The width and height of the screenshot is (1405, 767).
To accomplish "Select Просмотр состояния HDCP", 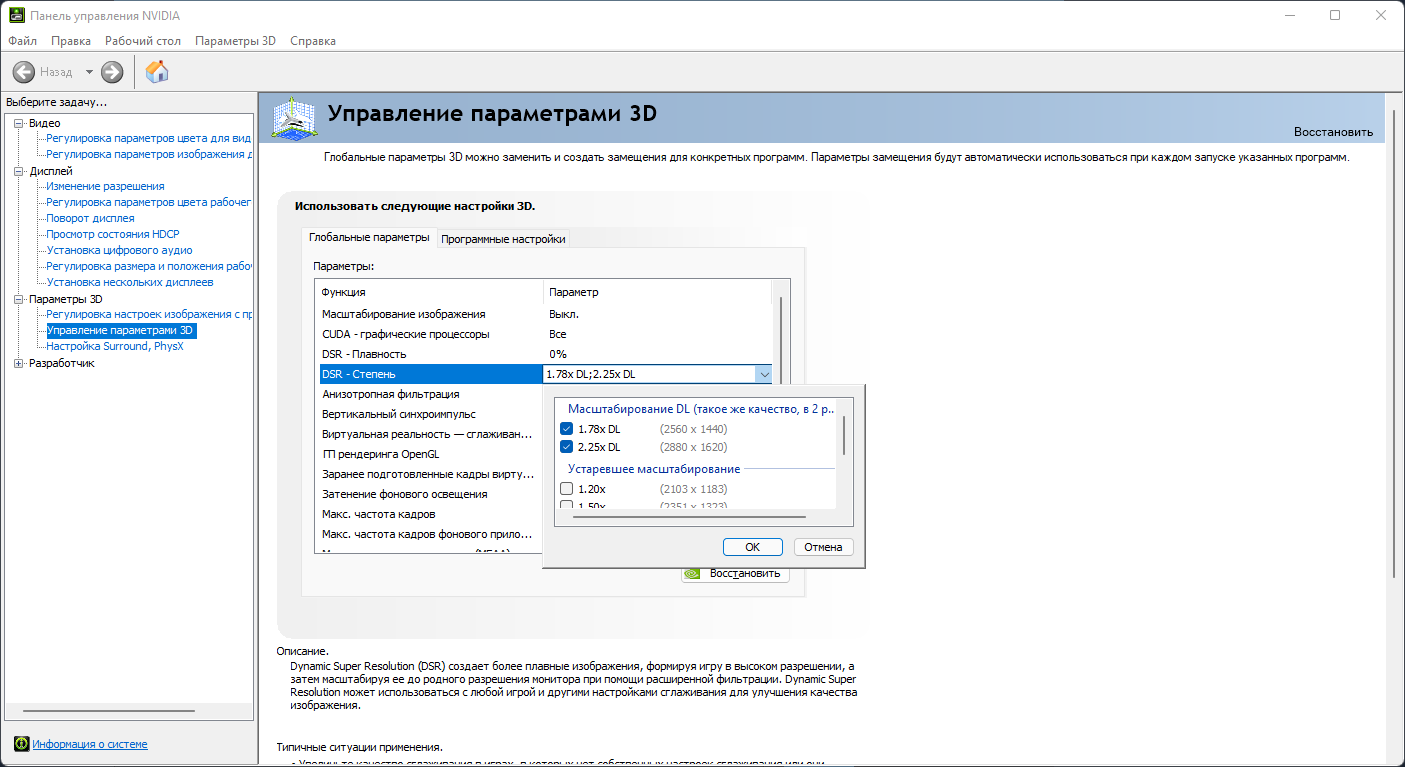I will tap(113, 234).
